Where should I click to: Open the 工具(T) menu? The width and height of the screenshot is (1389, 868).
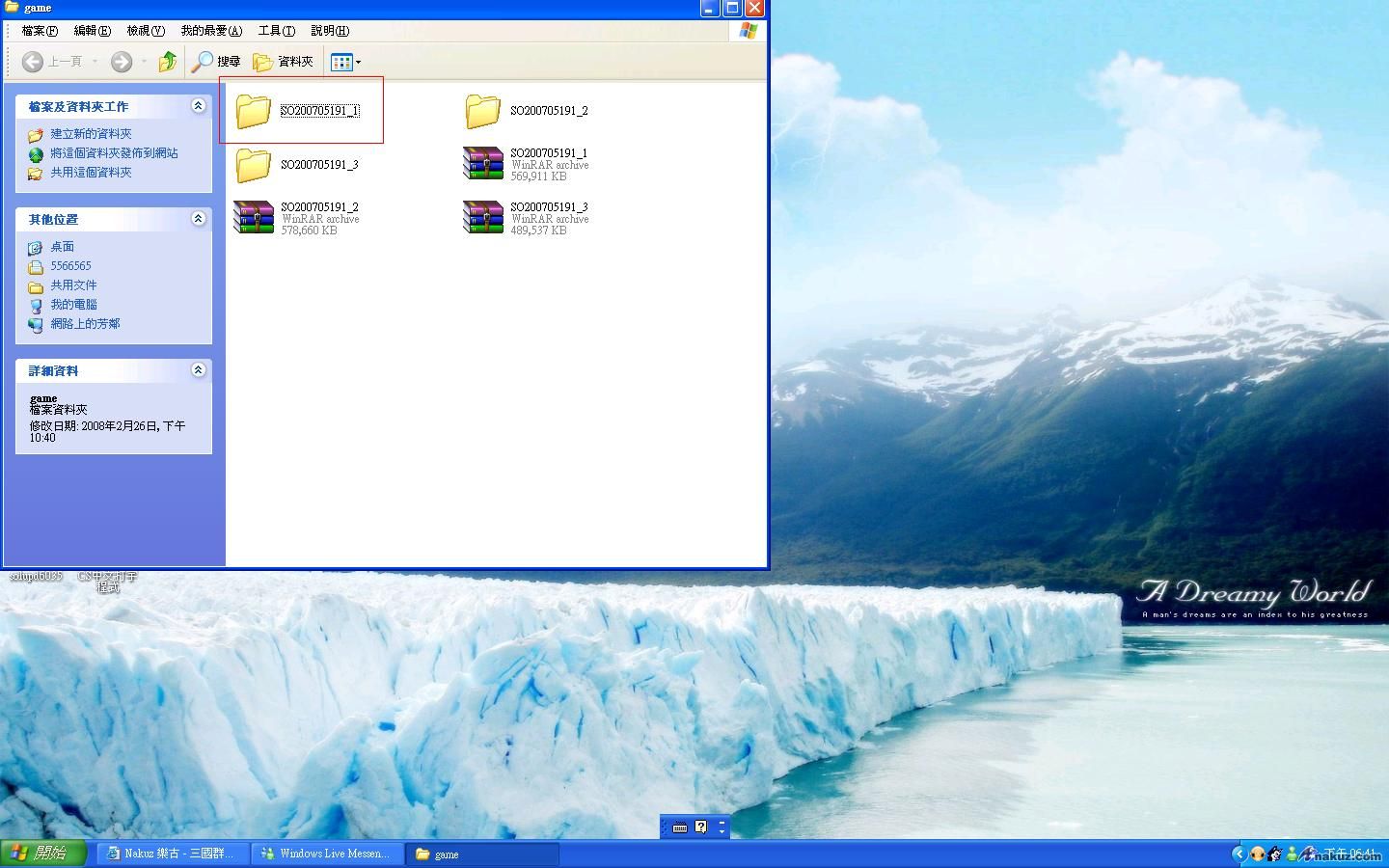(277, 31)
